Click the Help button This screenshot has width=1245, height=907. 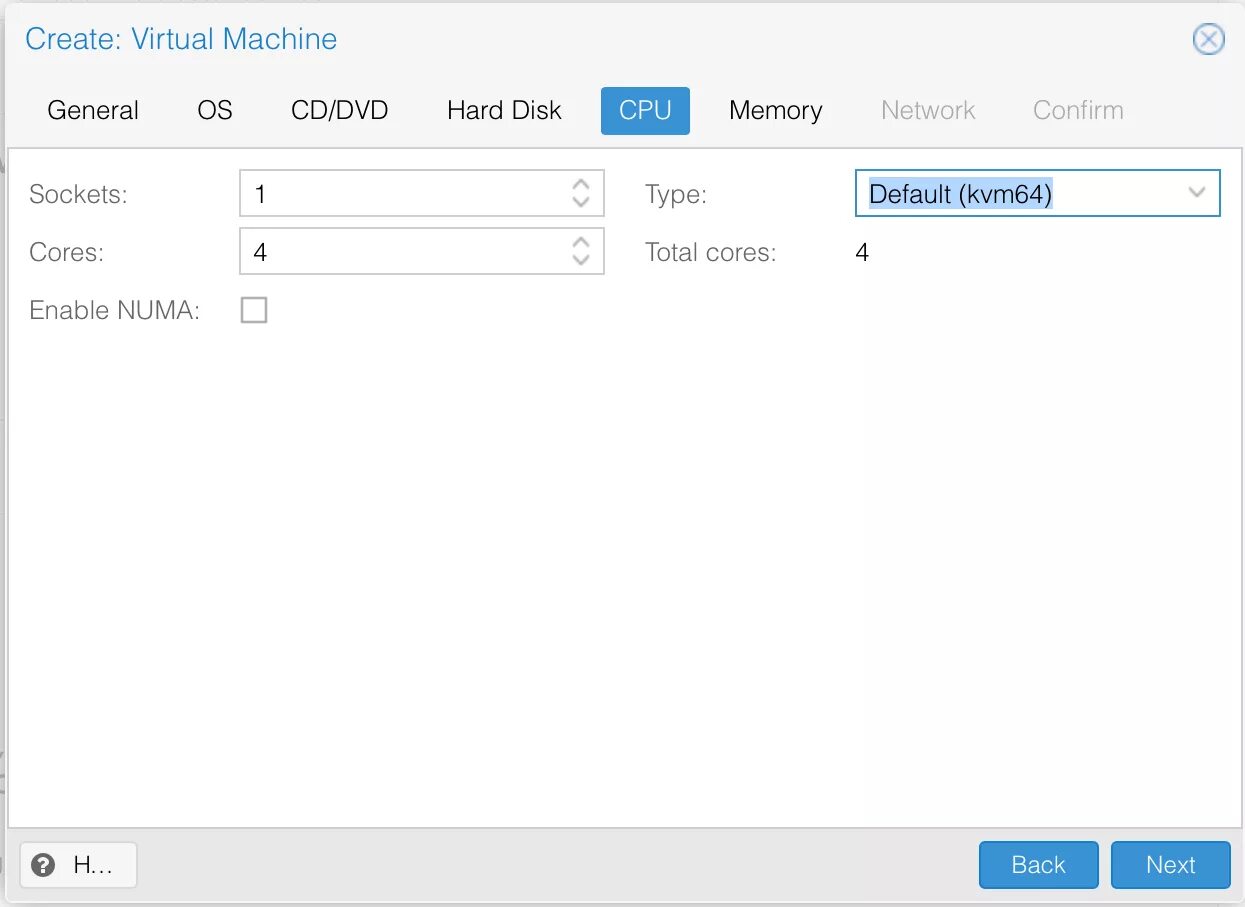coord(78,865)
